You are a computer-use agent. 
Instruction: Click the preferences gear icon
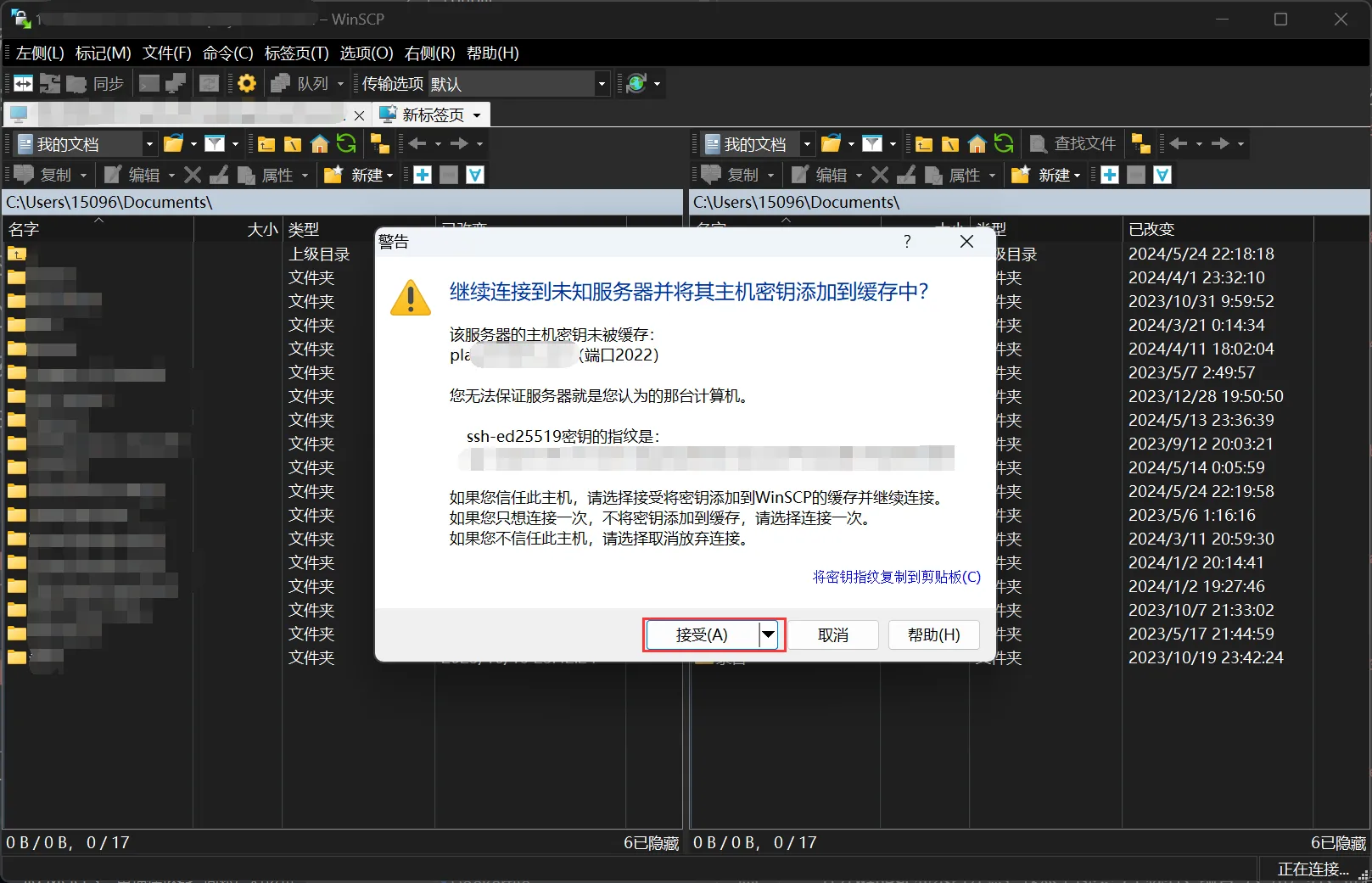click(x=247, y=83)
